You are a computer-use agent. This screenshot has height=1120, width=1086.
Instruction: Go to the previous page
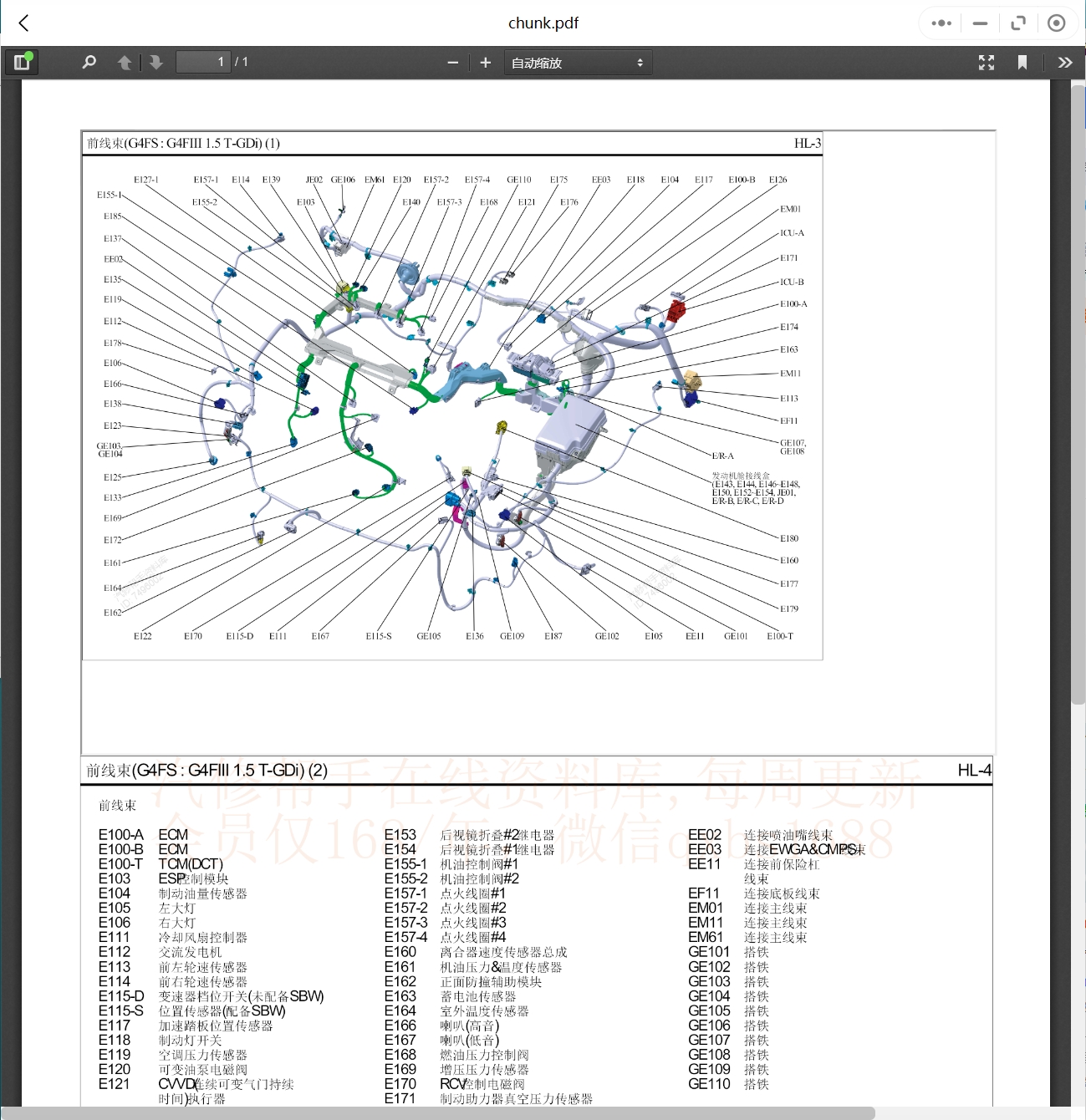click(125, 63)
